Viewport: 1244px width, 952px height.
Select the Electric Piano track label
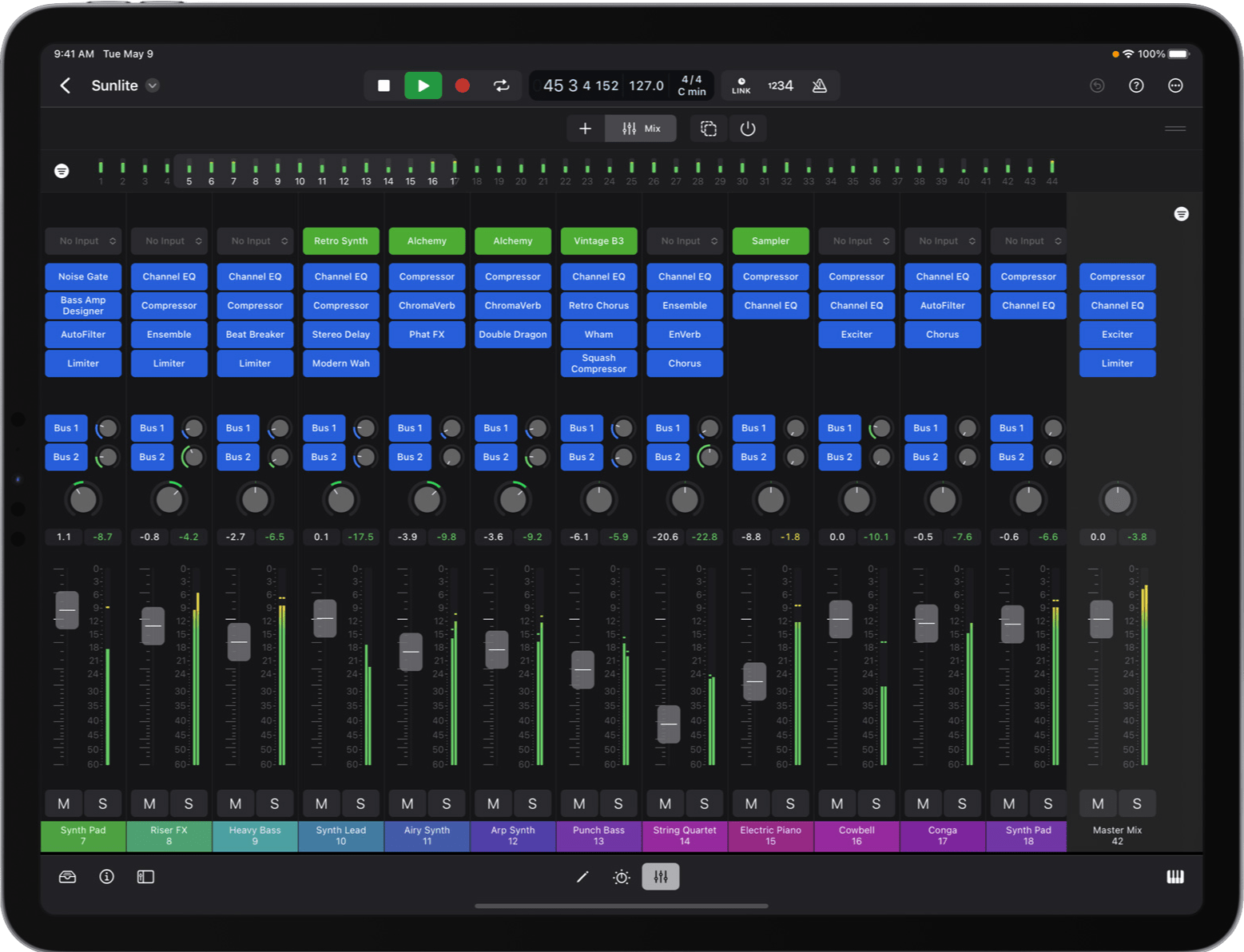[771, 836]
